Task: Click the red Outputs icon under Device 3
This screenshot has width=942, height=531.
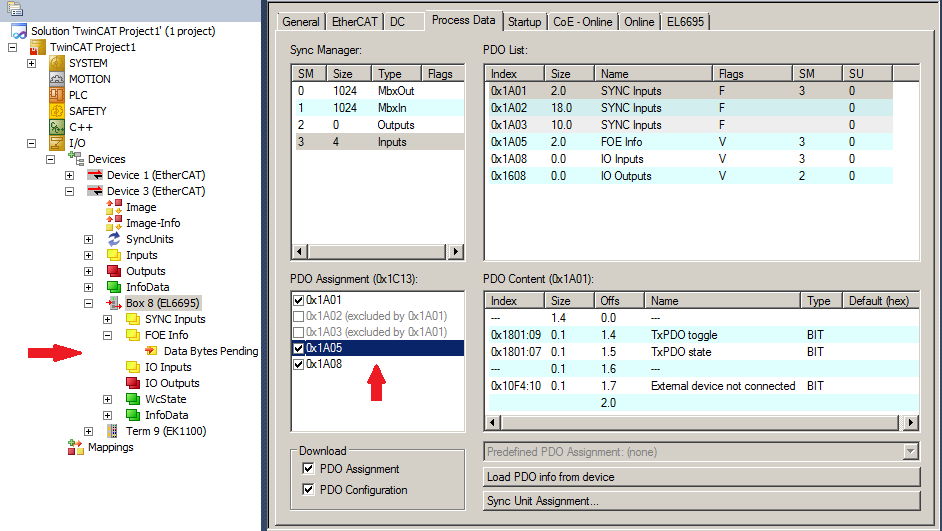Action: (x=114, y=271)
